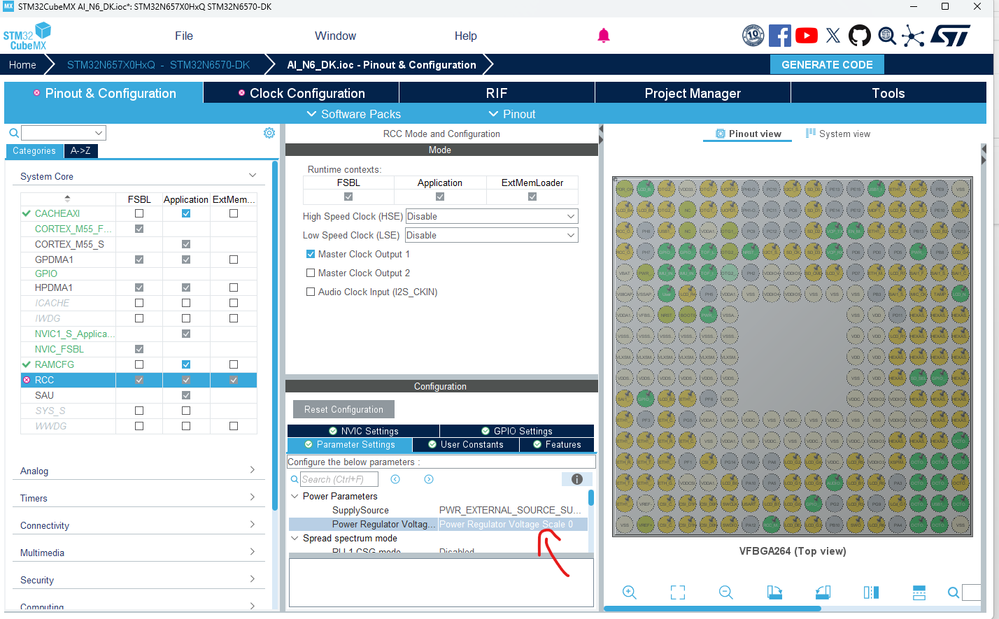Viewport: 999px width, 619px height.
Task: Select the A->Z sorting tab
Action: tap(81, 151)
